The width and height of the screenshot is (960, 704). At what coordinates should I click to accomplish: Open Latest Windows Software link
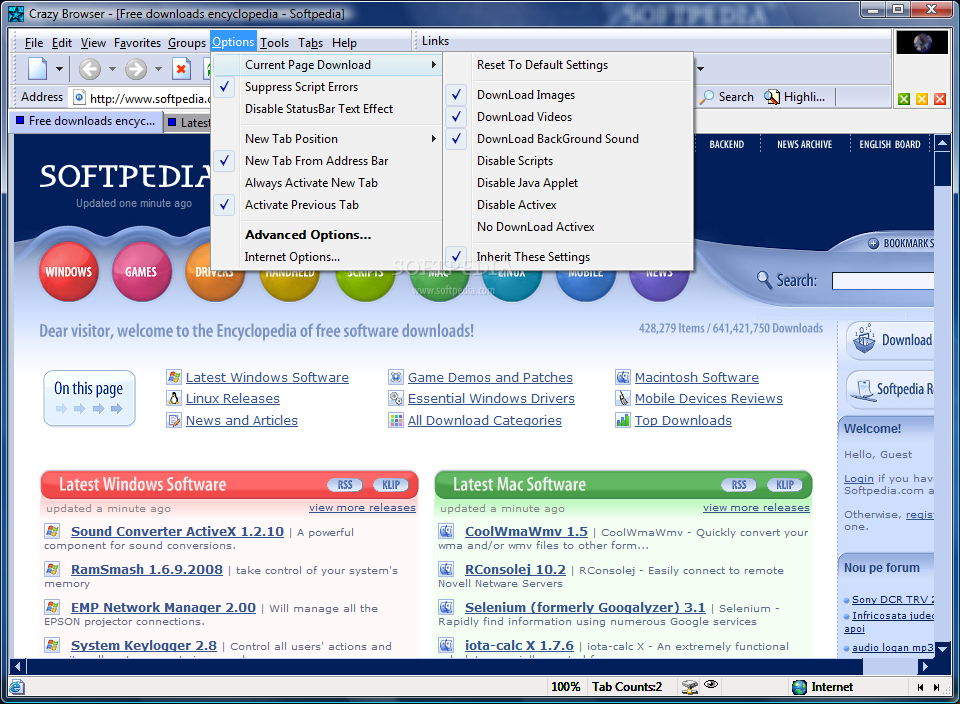267,377
